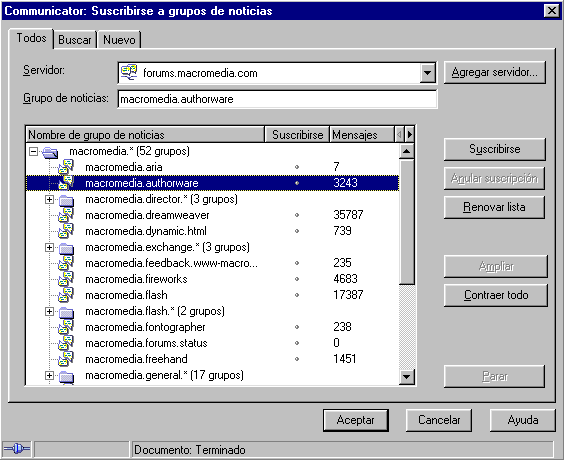This screenshot has height=460, width=564.
Task: Click the macromedia.director.* folder icon
Action: pyautogui.click(x=66, y=200)
